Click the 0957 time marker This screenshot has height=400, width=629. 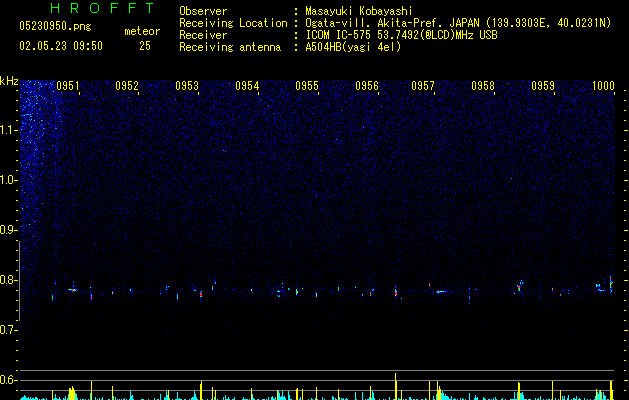[x=423, y=86]
